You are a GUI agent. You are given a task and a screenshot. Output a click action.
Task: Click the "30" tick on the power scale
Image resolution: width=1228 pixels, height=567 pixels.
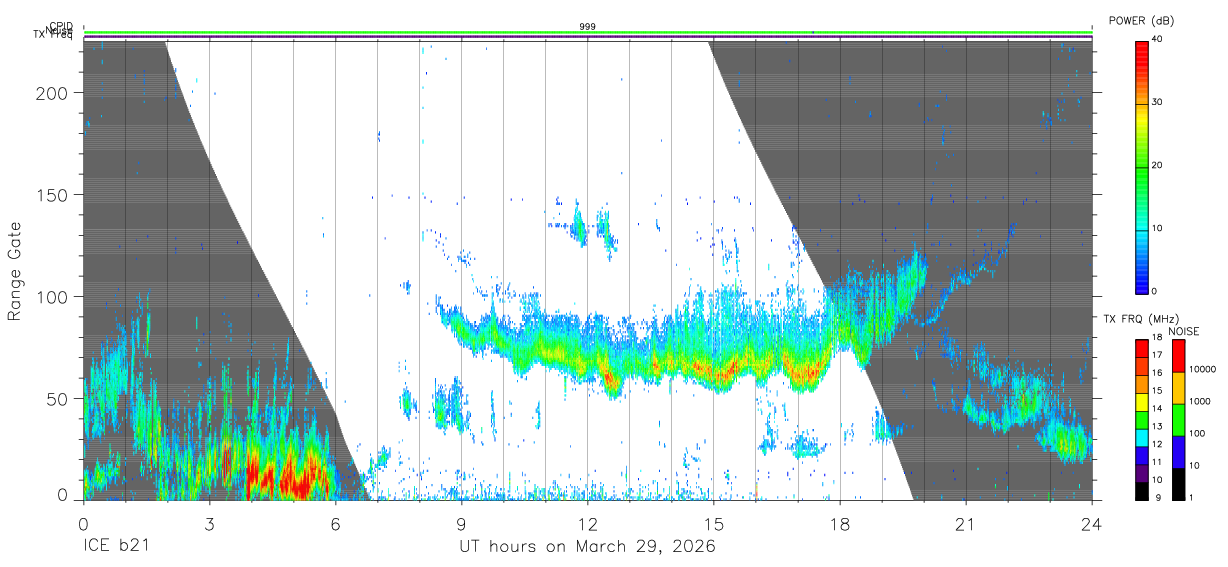[x=1158, y=102]
